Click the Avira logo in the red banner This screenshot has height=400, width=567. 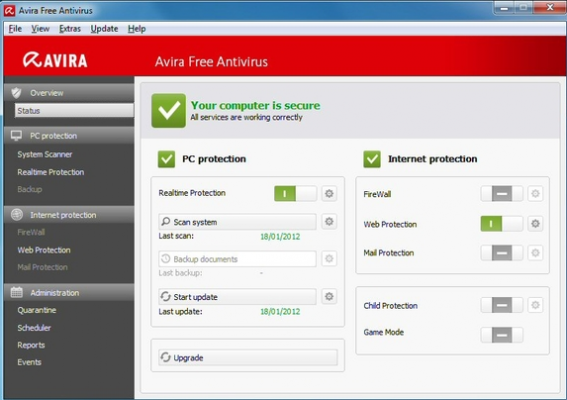(x=55, y=60)
